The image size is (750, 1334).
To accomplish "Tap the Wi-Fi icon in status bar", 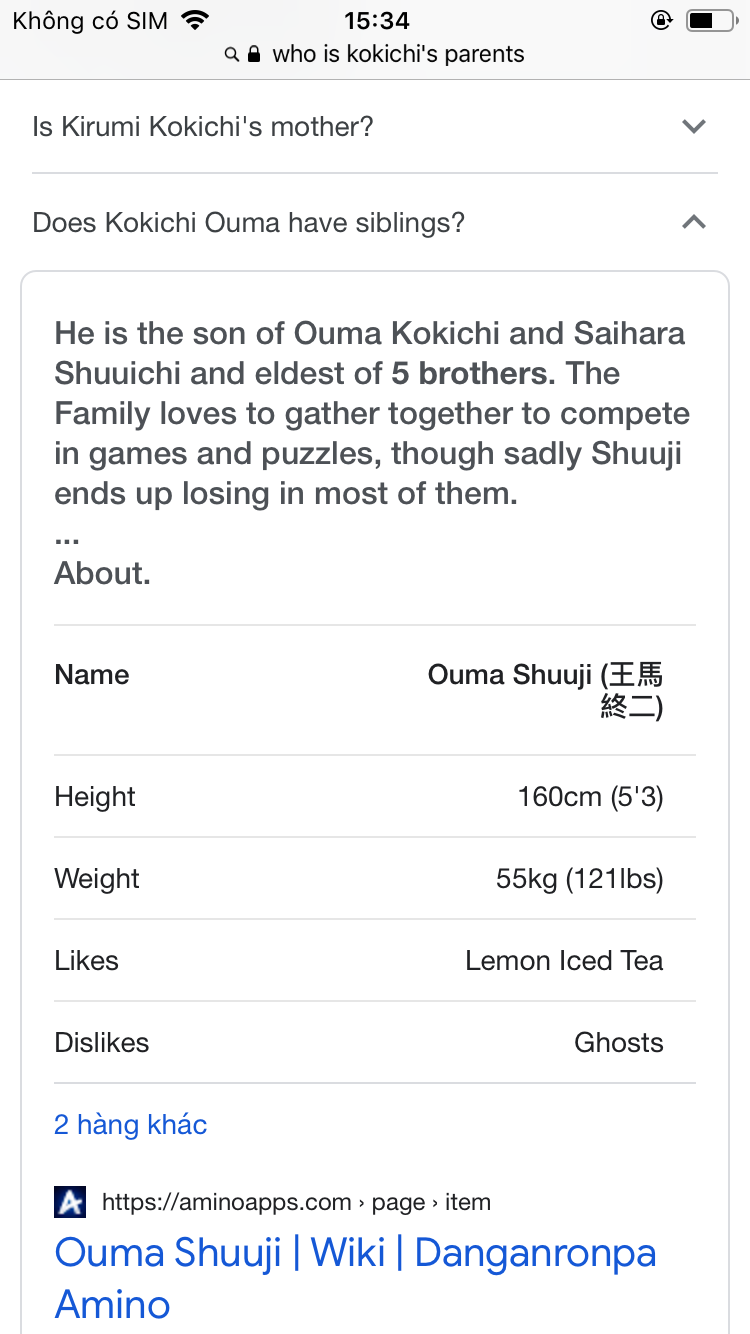I will click(196, 20).
